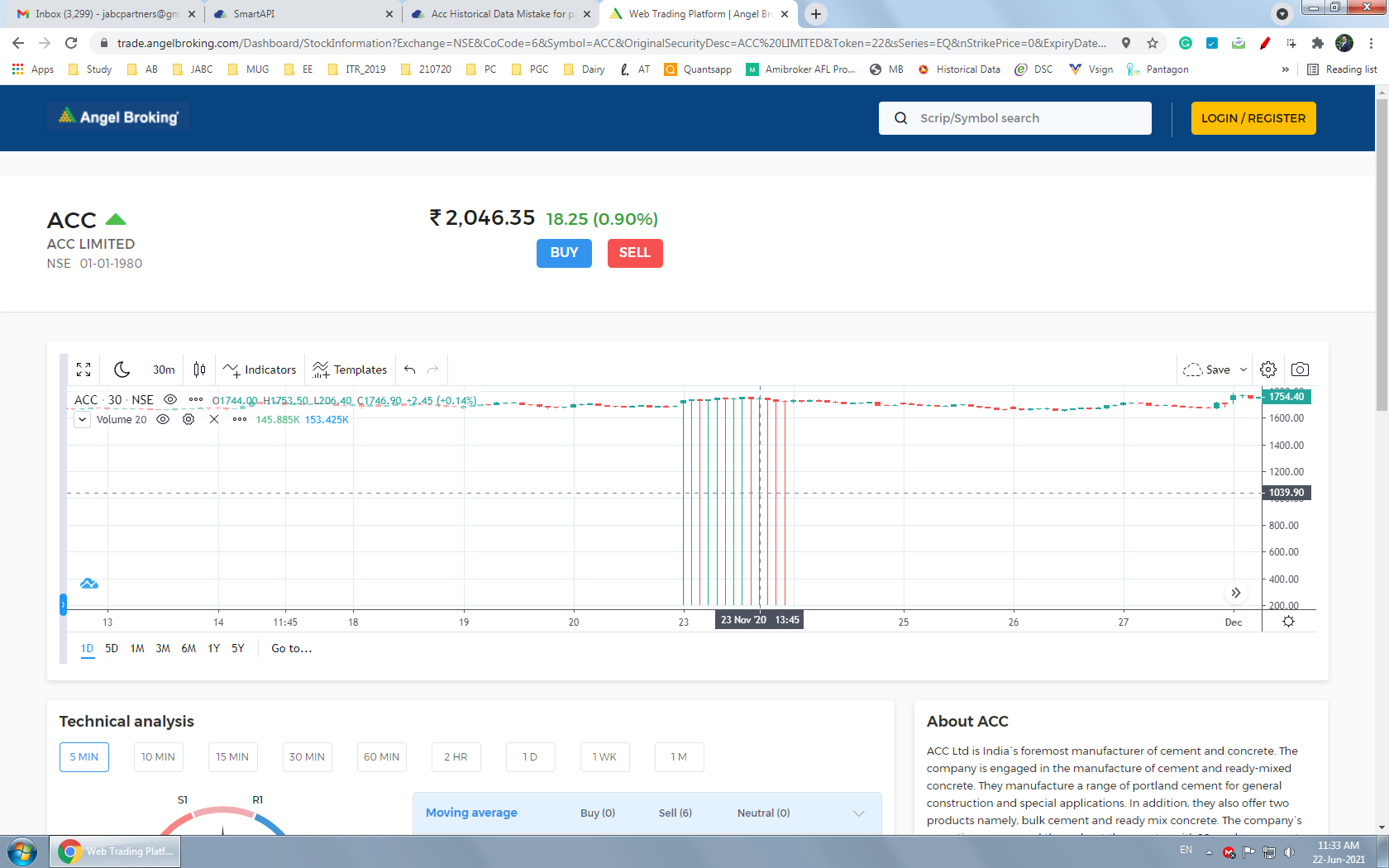Open time axis settings gear

[1288, 622]
